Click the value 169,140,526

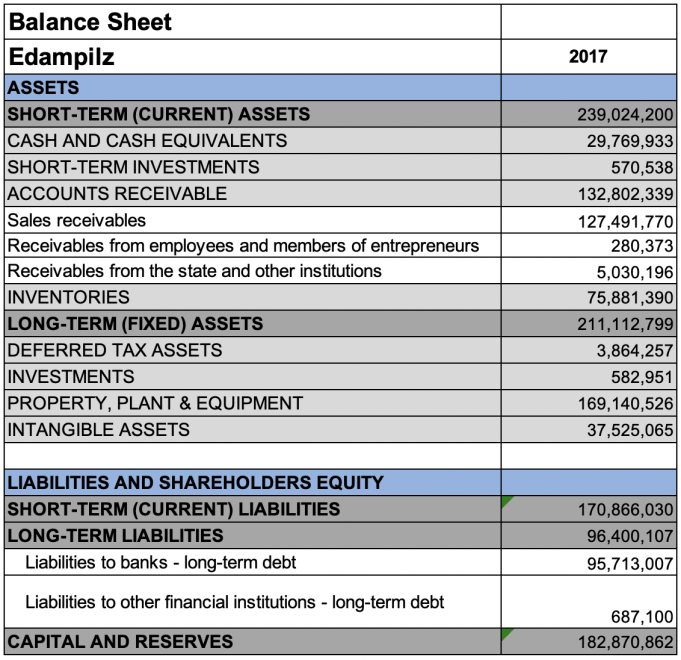625,404
